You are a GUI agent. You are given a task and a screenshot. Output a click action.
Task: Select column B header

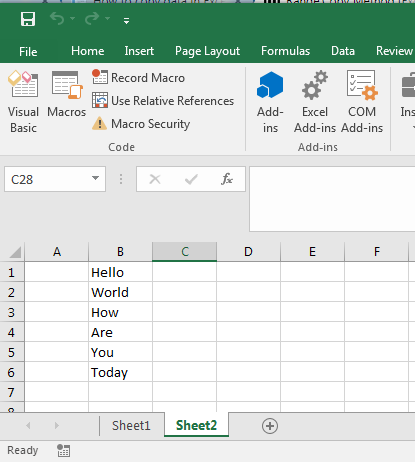(120, 252)
